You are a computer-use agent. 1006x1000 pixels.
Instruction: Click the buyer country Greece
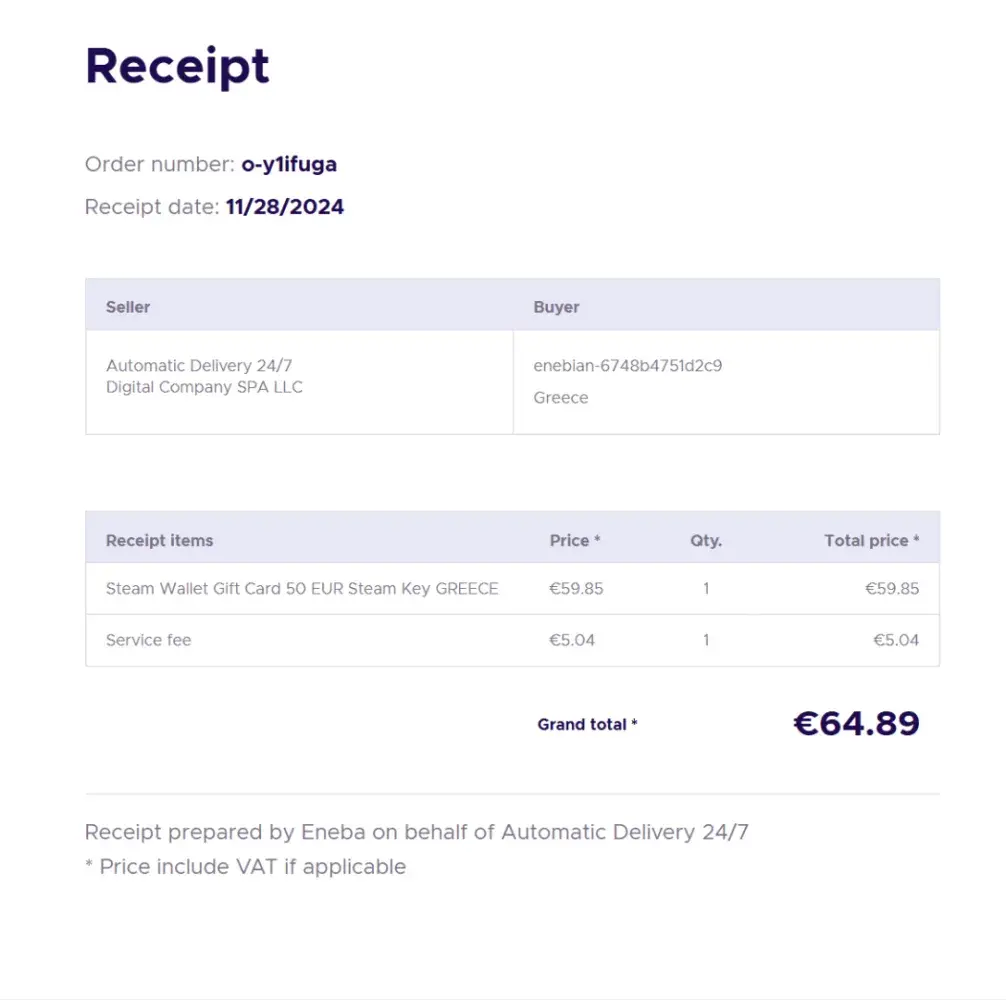click(561, 398)
